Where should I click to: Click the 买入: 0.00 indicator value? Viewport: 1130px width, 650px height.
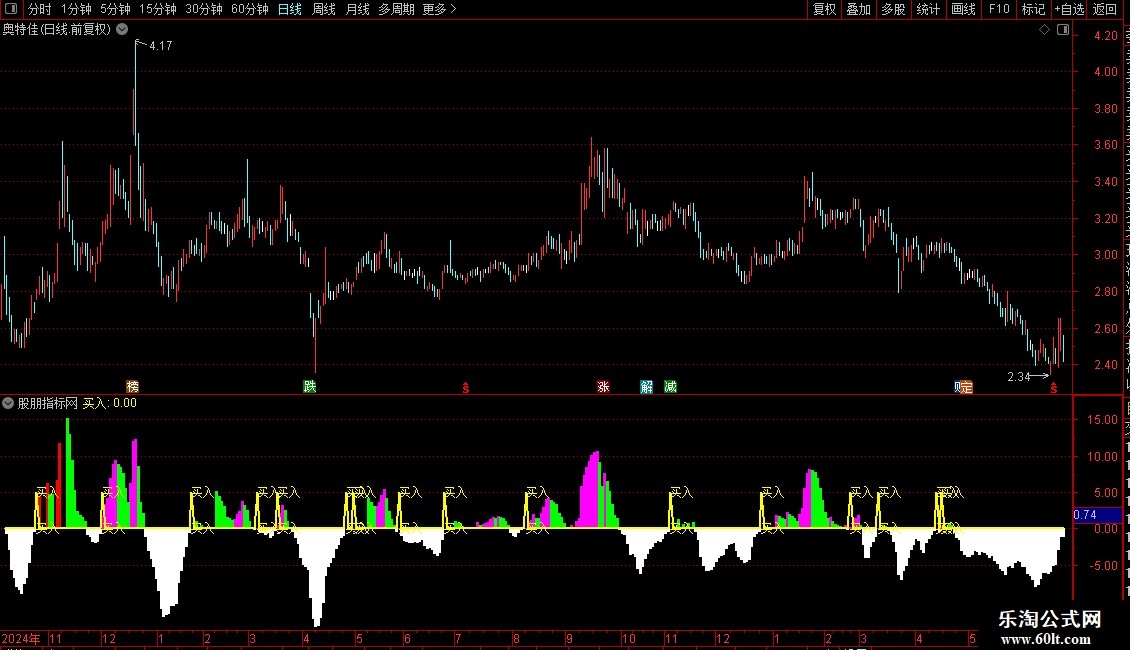coord(110,403)
